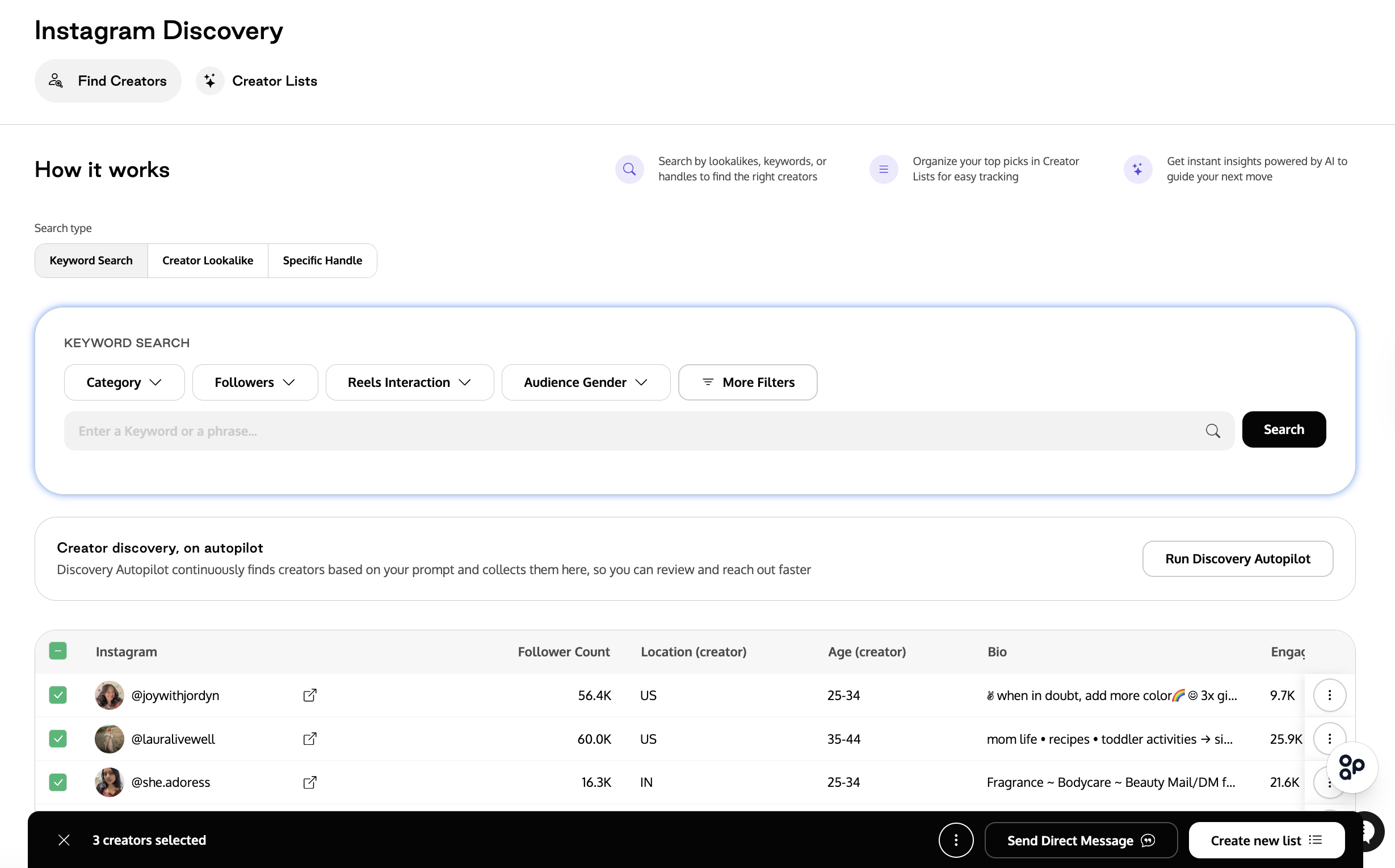Screen dimensions: 1395x868
Task: Uncheck the @lauralivewell row checkbox
Action: [58, 739]
